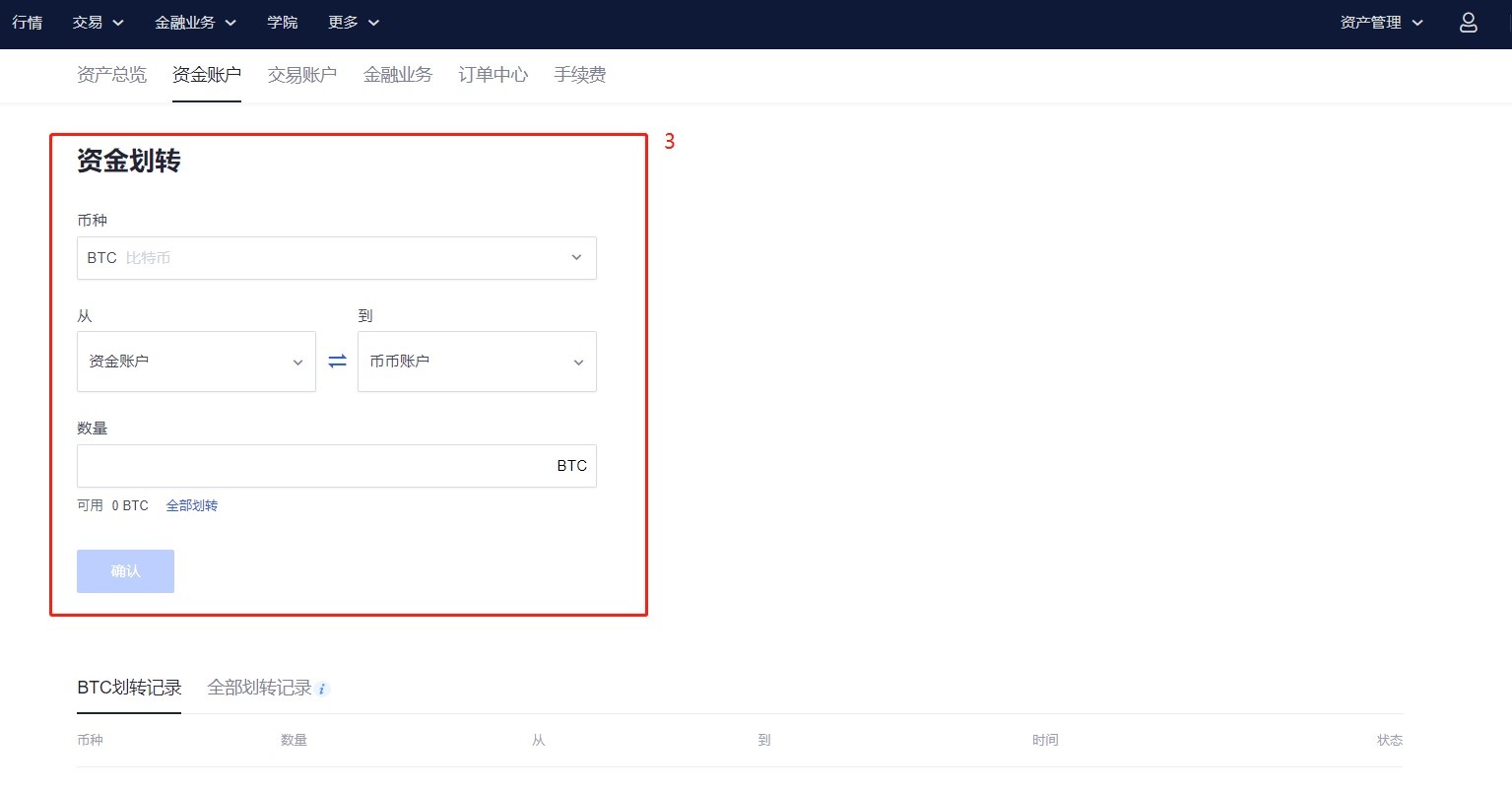Expand the 交易 dropdown menu
This screenshot has height=792, width=1512.
(98, 23)
